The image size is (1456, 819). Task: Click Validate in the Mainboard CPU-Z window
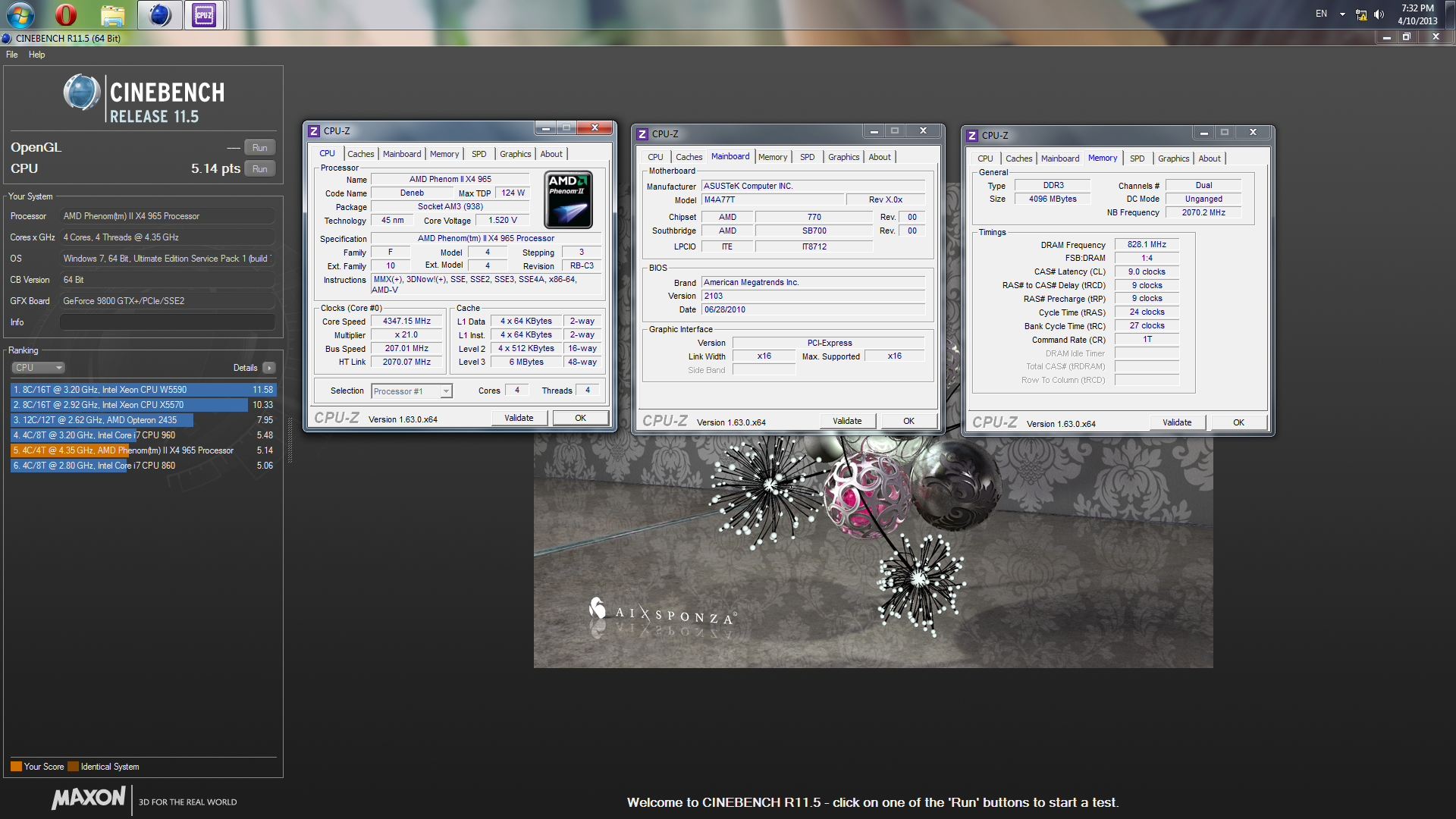(x=847, y=421)
